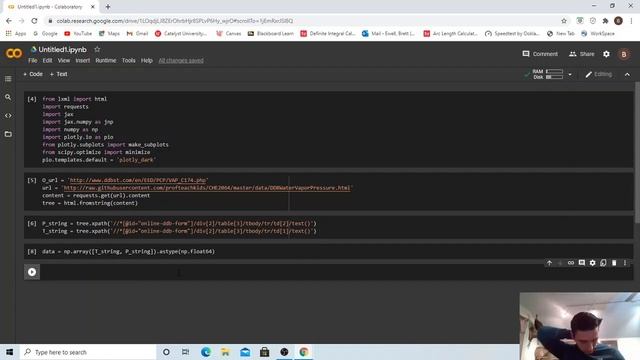This screenshot has height=360, width=640.
Task: Select the tree.xpath cell [6]
Action: click(x=329, y=227)
